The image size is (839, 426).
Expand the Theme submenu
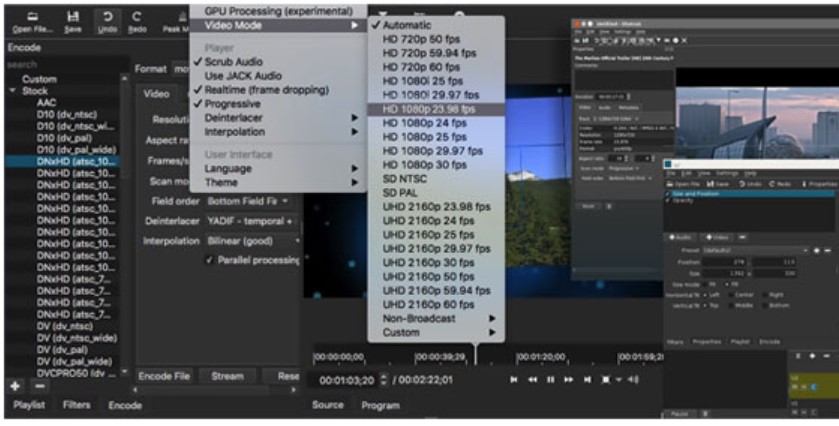pyautogui.click(x=278, y=182)
